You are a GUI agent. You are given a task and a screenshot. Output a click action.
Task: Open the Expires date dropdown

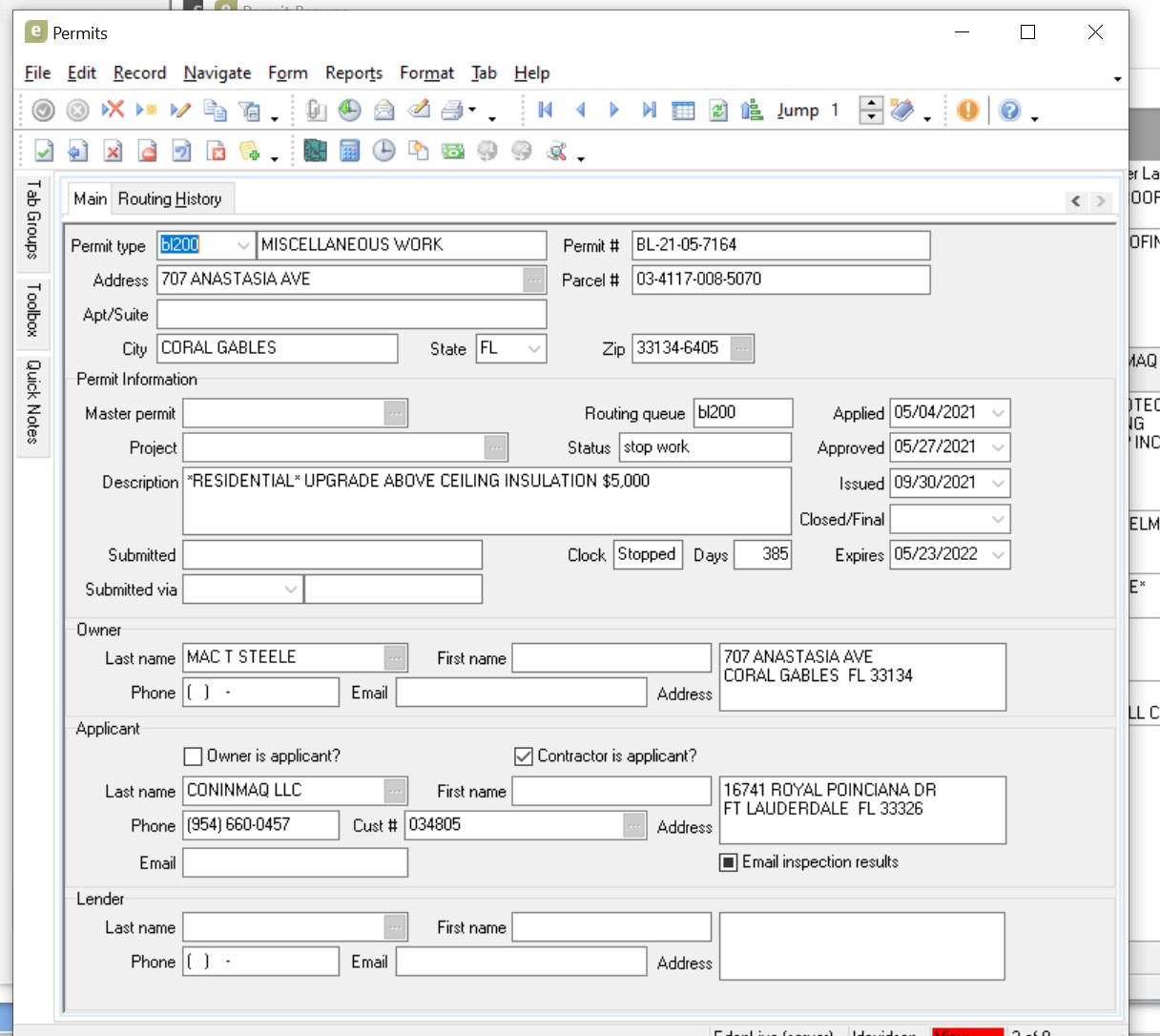click(x=998, y=555)
